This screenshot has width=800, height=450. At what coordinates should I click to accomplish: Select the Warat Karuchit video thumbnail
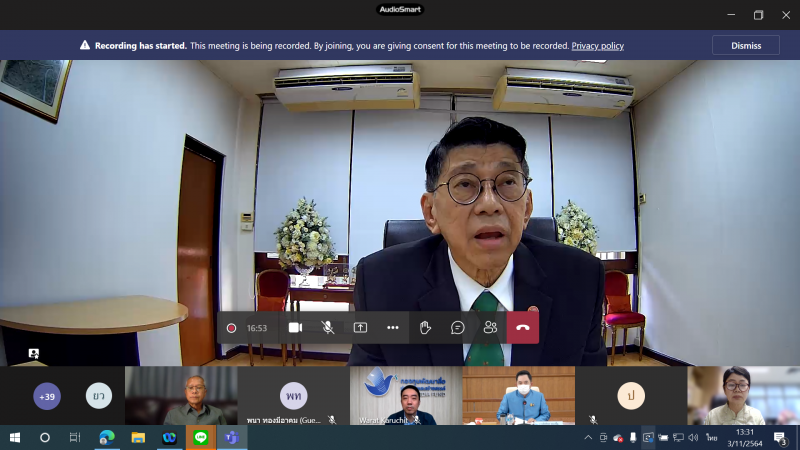[406, 395]
